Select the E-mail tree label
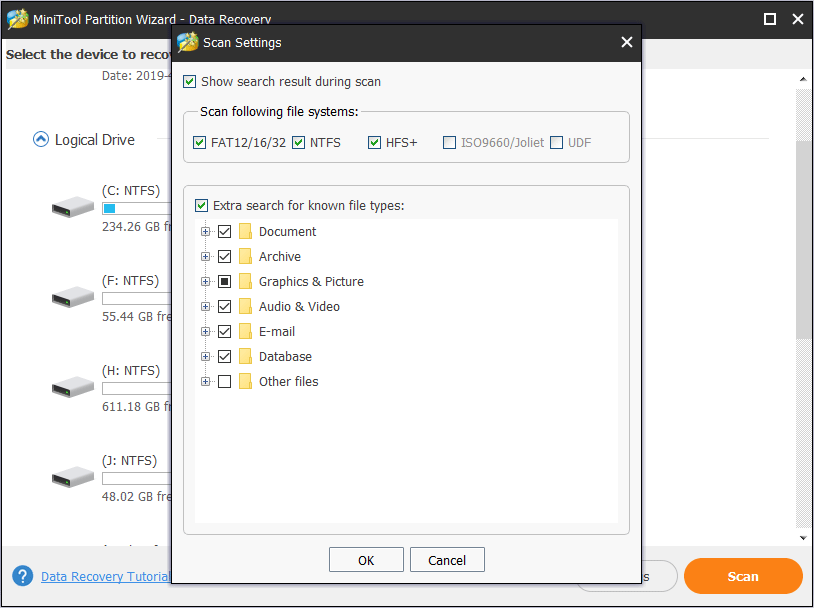The height and width of the screenshot is (608, 814). pos(277,331)
